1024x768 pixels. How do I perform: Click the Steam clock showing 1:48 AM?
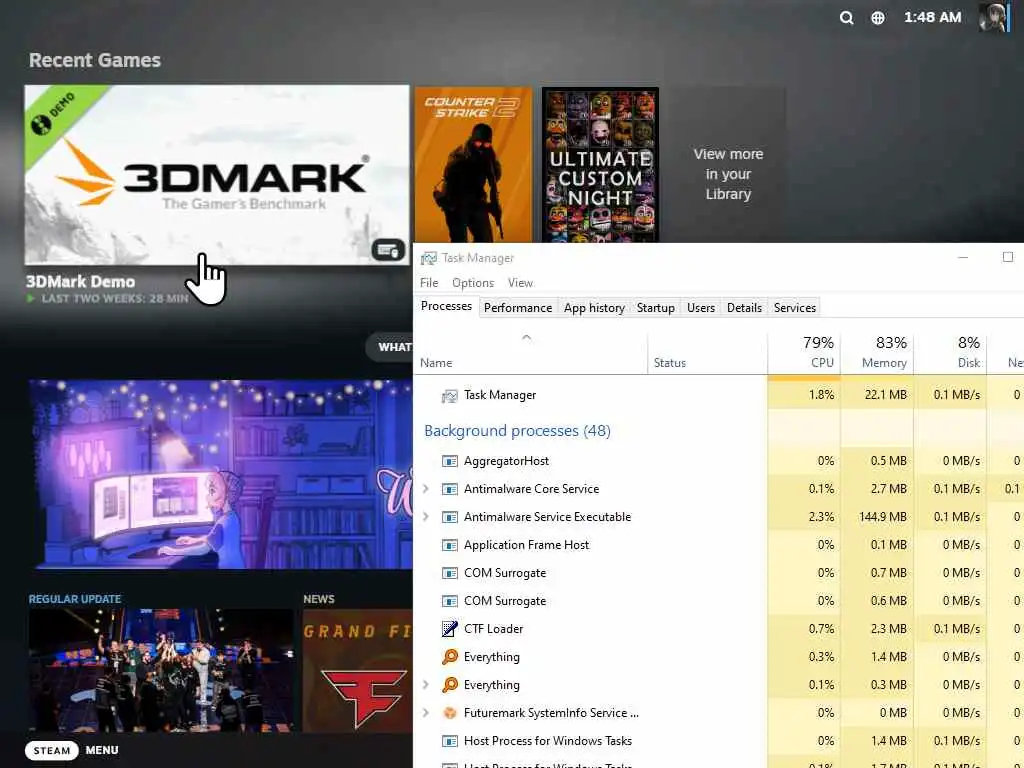click(x=932, y=18)
